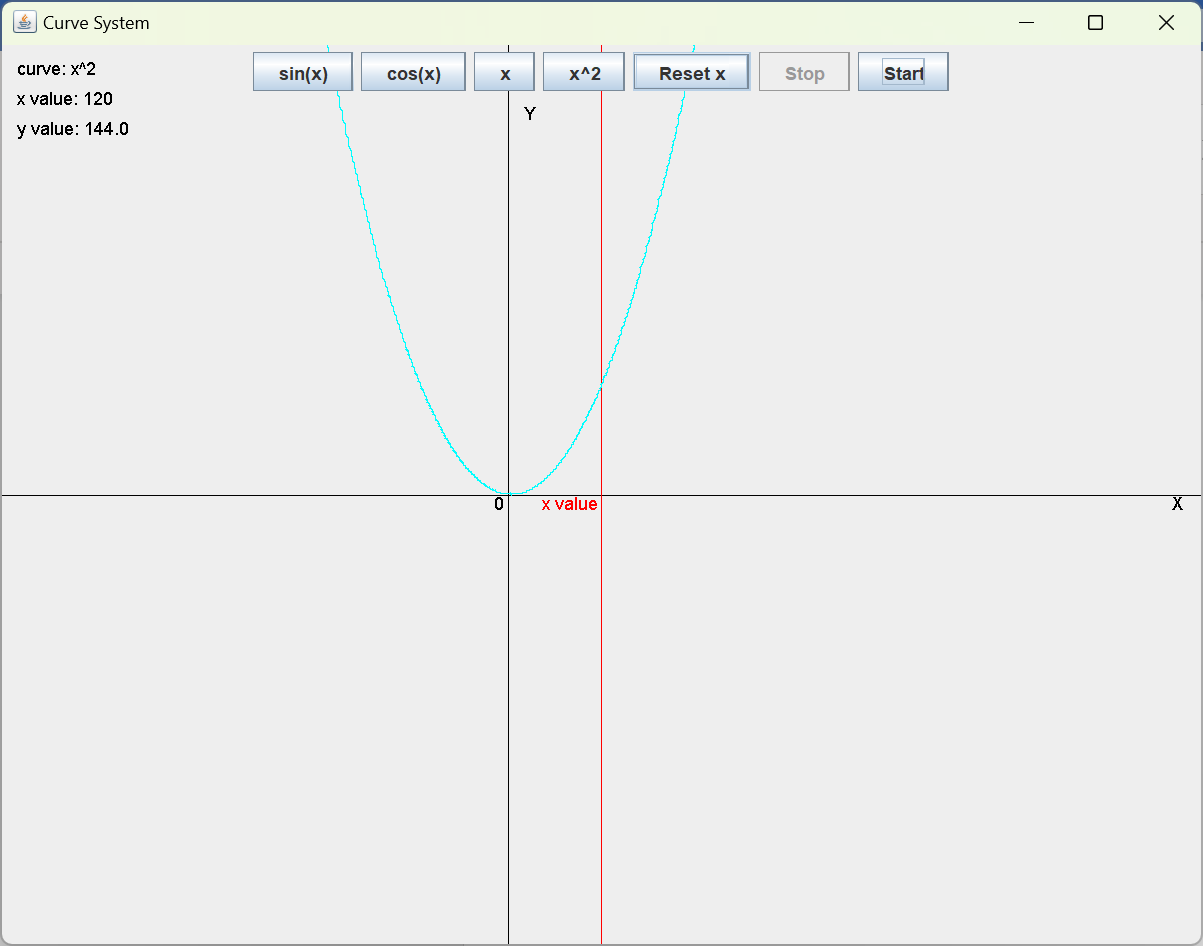Click the Y axis label
The width and height of the screenshot is (1203, 946).
(x=530, y=115)
